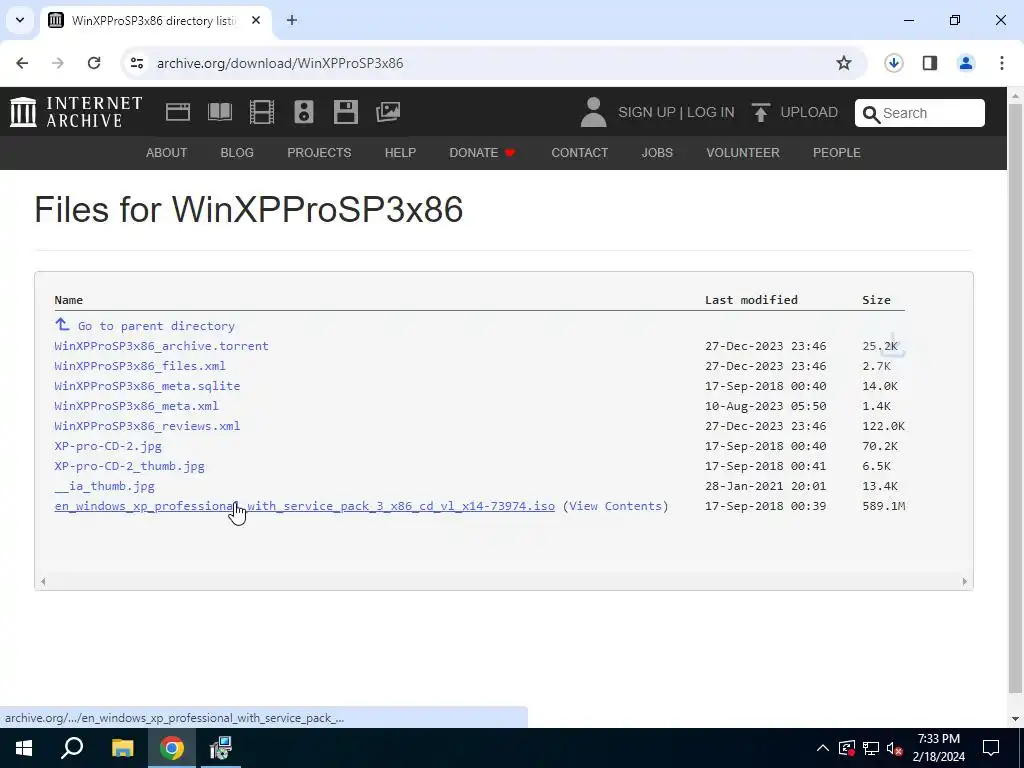Open File Explorer from taskbar

[x=122, y=748]
